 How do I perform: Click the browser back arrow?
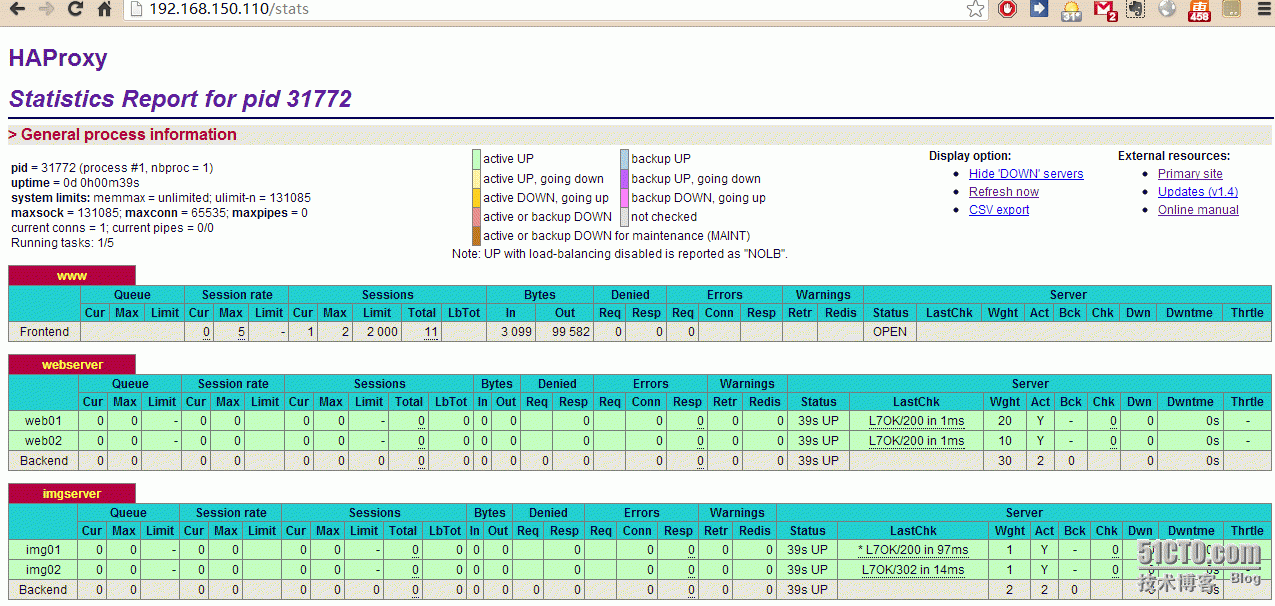[17, 10]
